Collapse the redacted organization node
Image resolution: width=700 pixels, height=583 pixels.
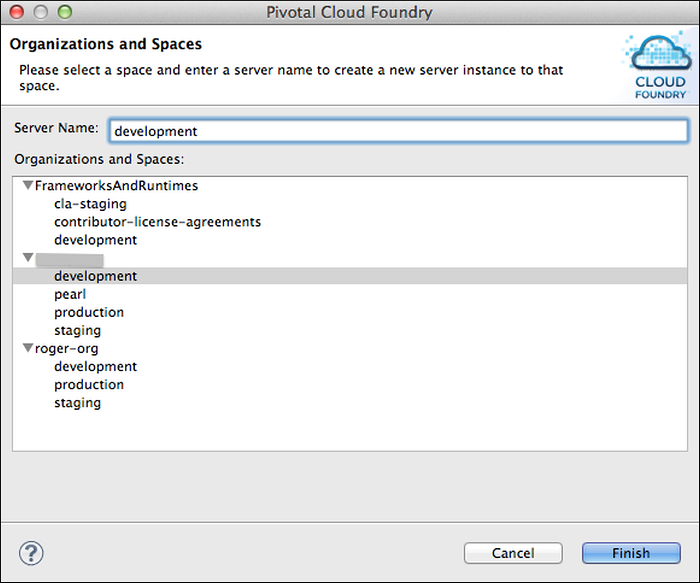pyautogui.click(x=27, y=258)
